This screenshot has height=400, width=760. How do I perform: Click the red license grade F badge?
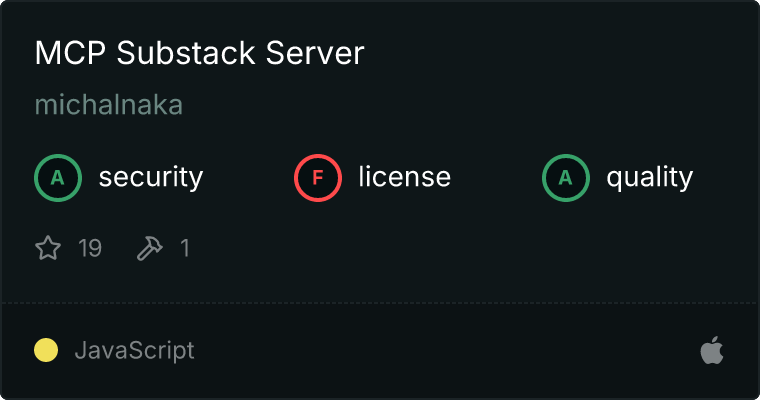318,178
